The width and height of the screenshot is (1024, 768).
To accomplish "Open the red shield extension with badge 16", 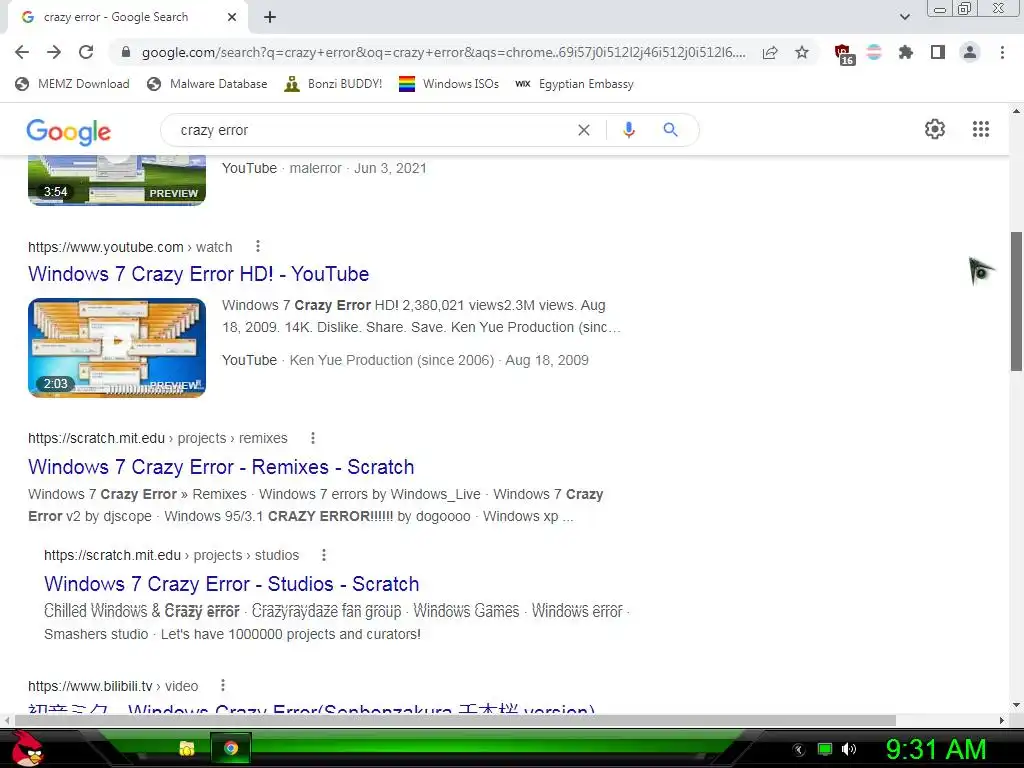I will (x=844, y=54).
